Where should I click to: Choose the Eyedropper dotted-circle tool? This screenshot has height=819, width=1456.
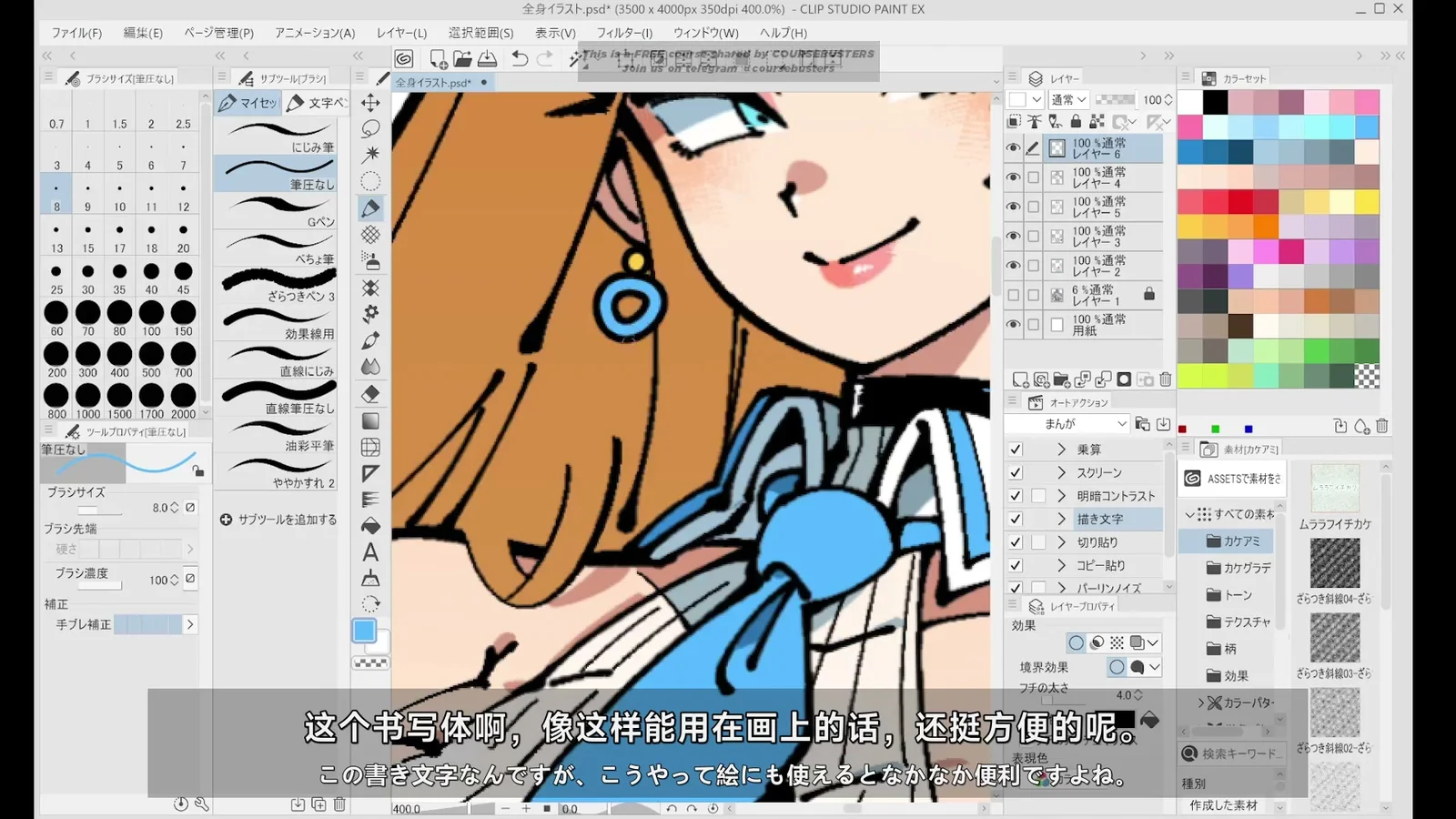pyautogui.click(x=370, y=181)
